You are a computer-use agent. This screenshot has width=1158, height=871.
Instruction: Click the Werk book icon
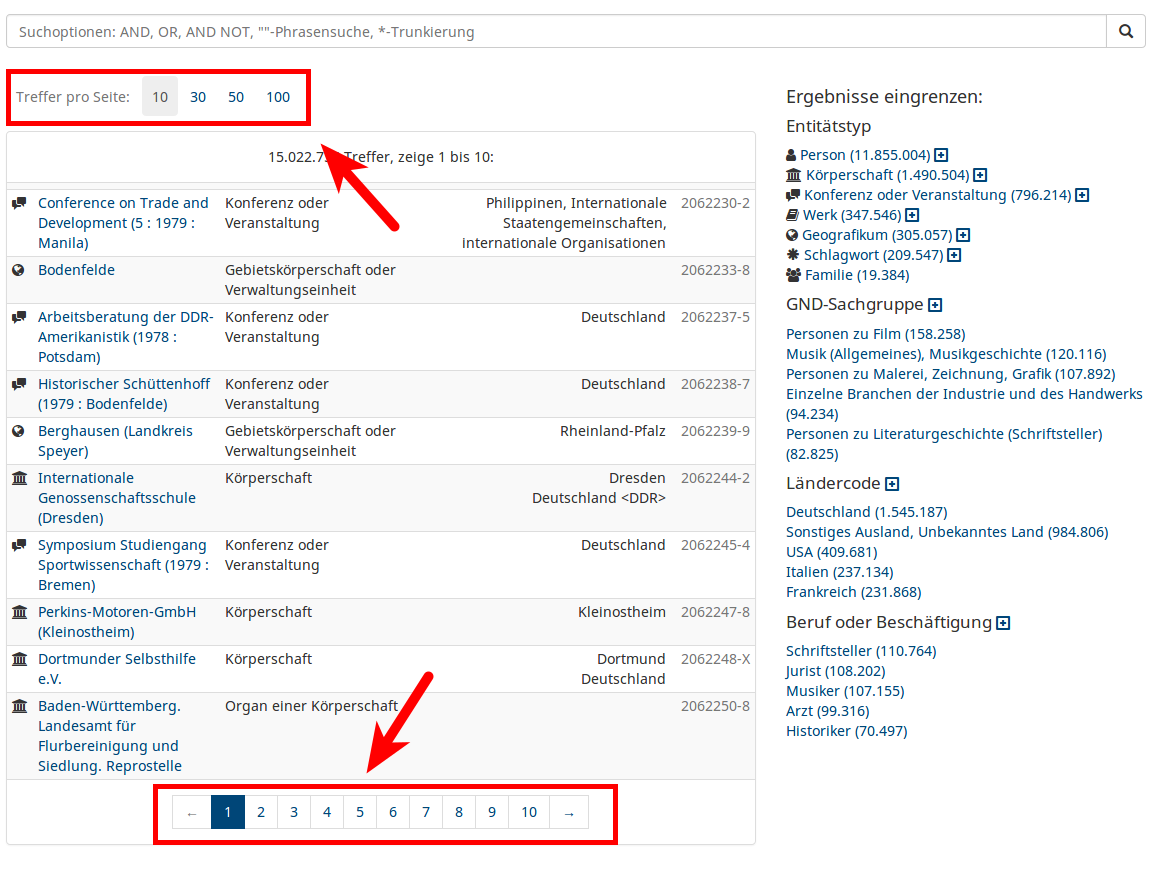point(793,215)
